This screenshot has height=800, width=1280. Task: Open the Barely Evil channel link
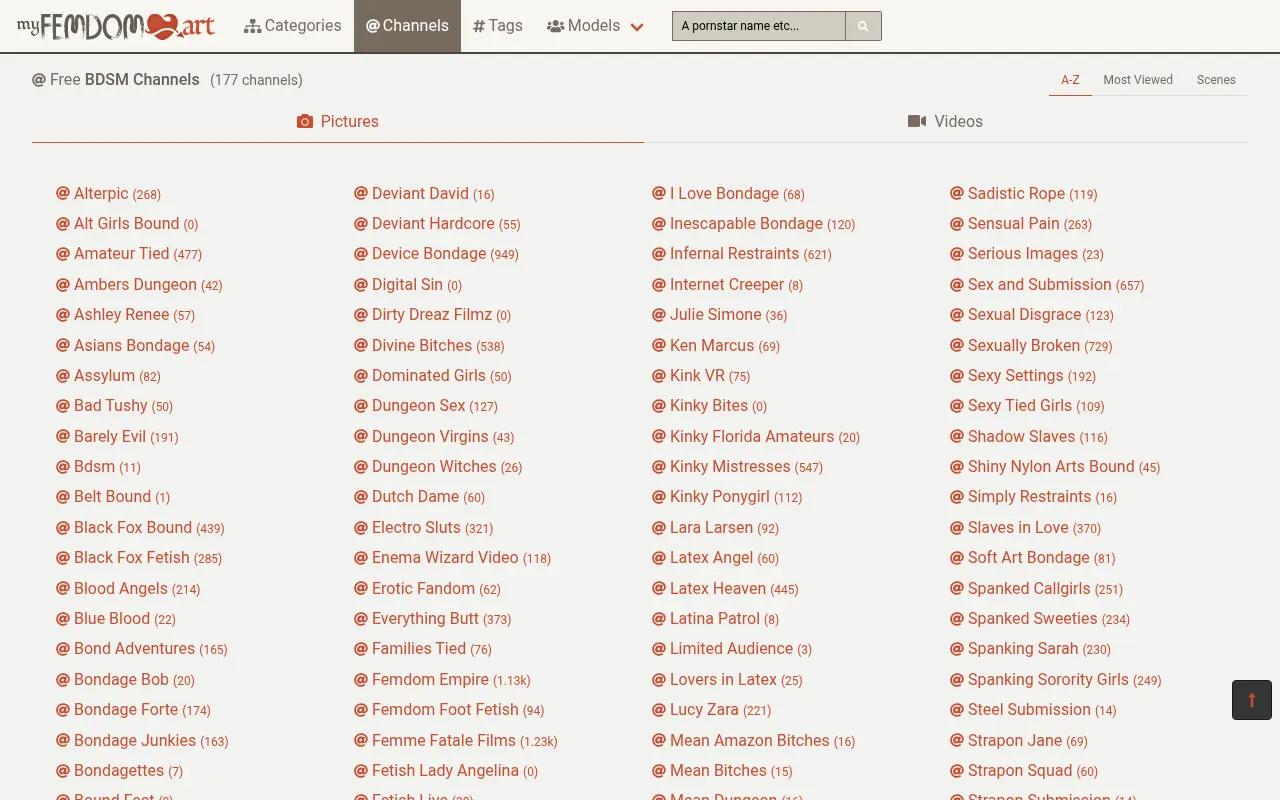click(117, 437)
